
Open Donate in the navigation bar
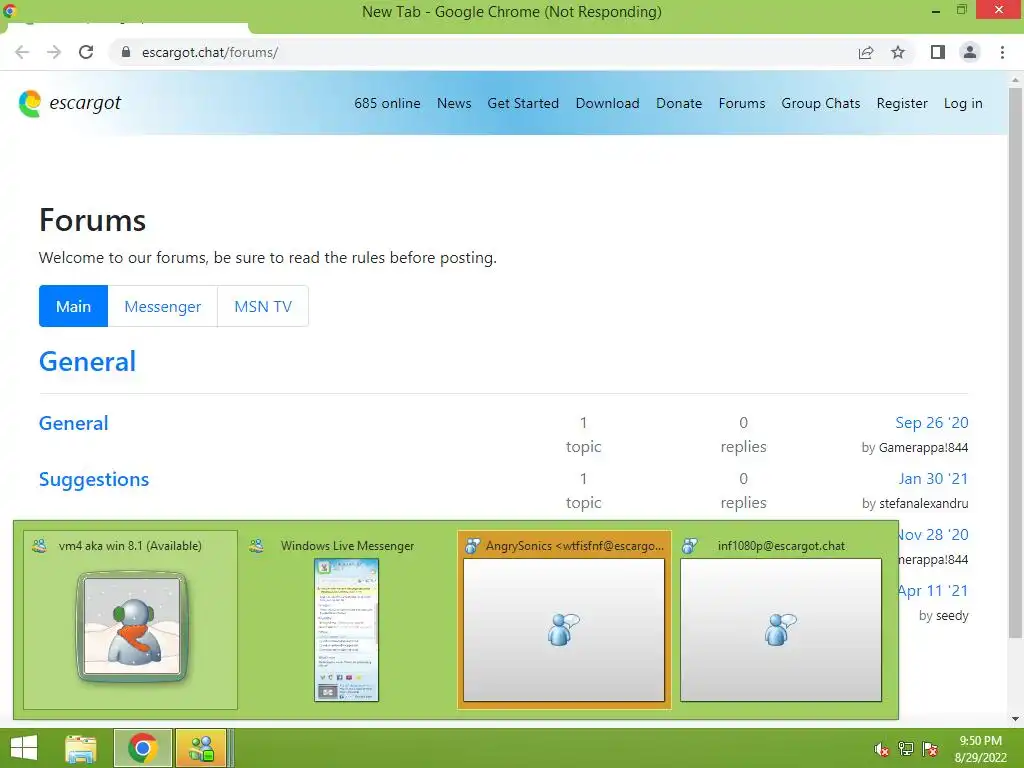pos(679,103)
